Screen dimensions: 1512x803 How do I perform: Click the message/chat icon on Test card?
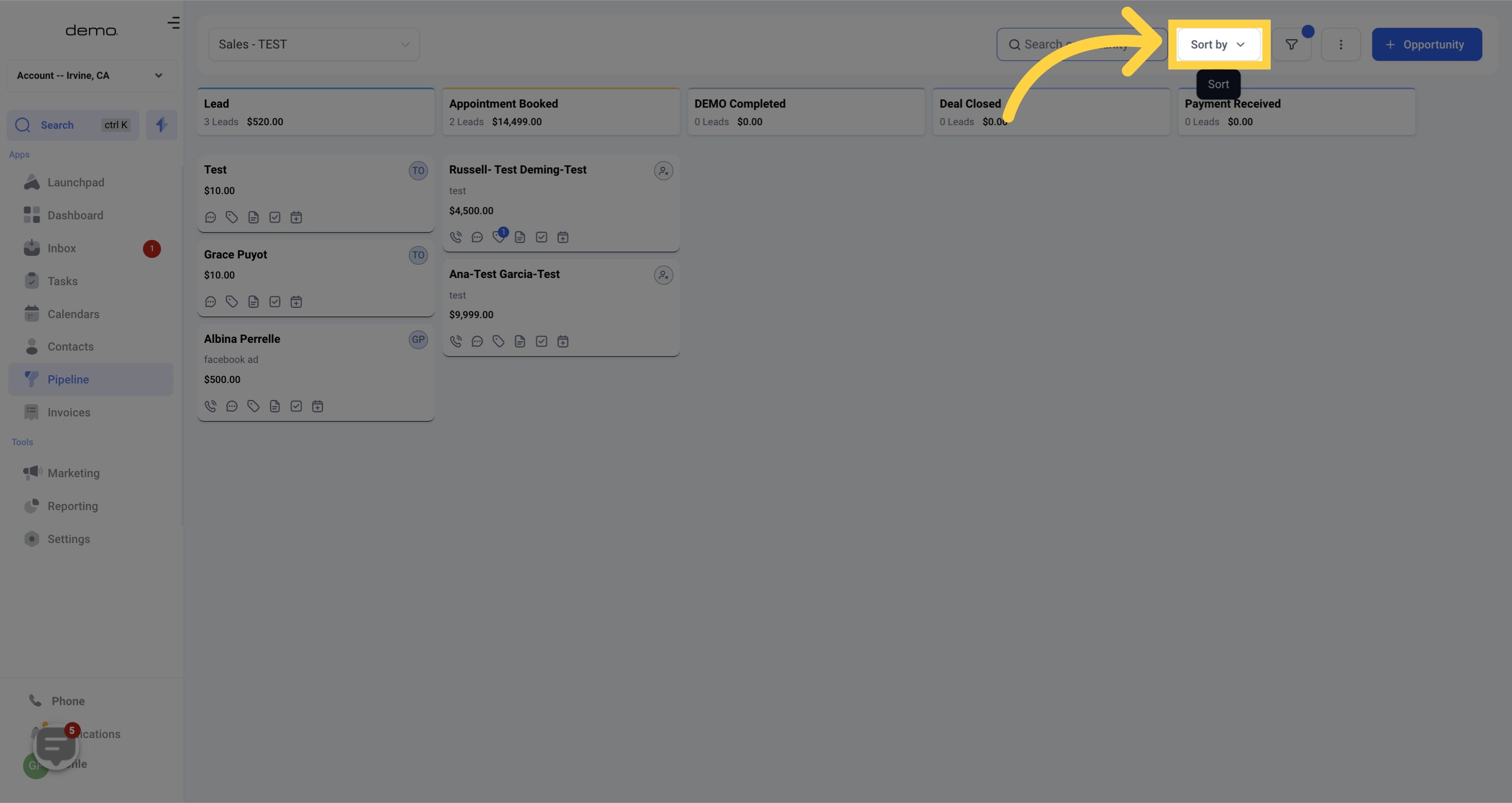pos(210,217)
